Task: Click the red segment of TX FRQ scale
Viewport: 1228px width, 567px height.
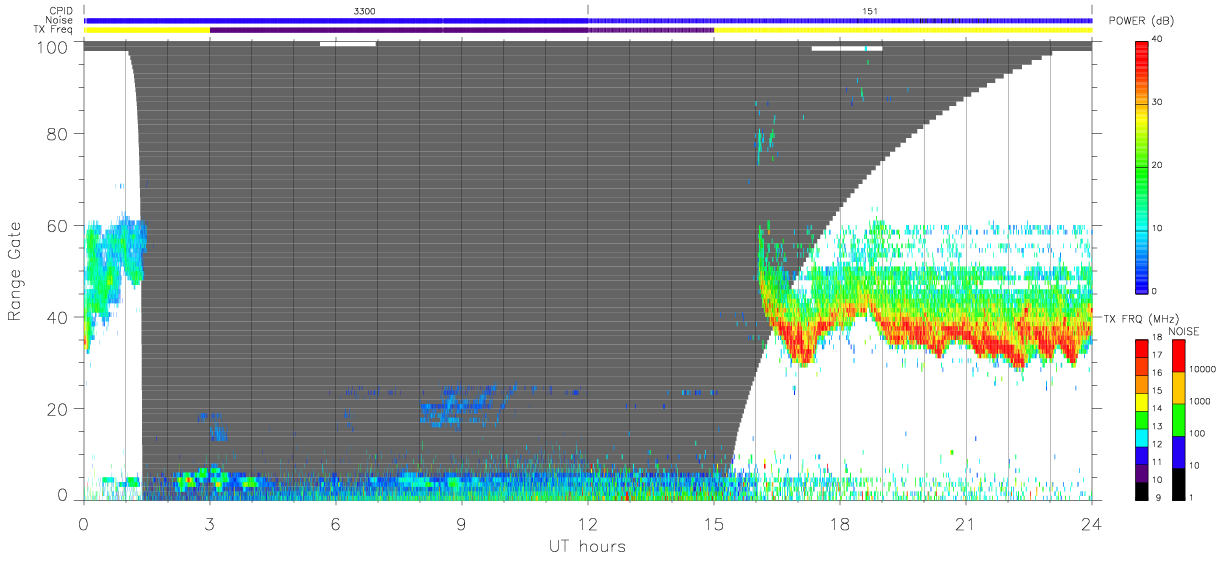Action: (1141, 349)
